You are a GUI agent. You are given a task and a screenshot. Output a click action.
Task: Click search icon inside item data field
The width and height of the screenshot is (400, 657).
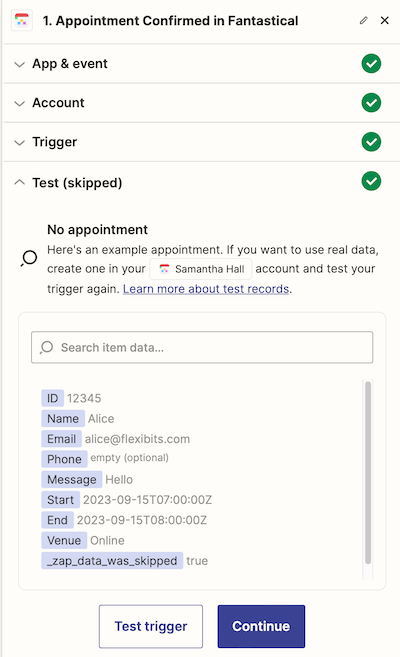[46, 347]
